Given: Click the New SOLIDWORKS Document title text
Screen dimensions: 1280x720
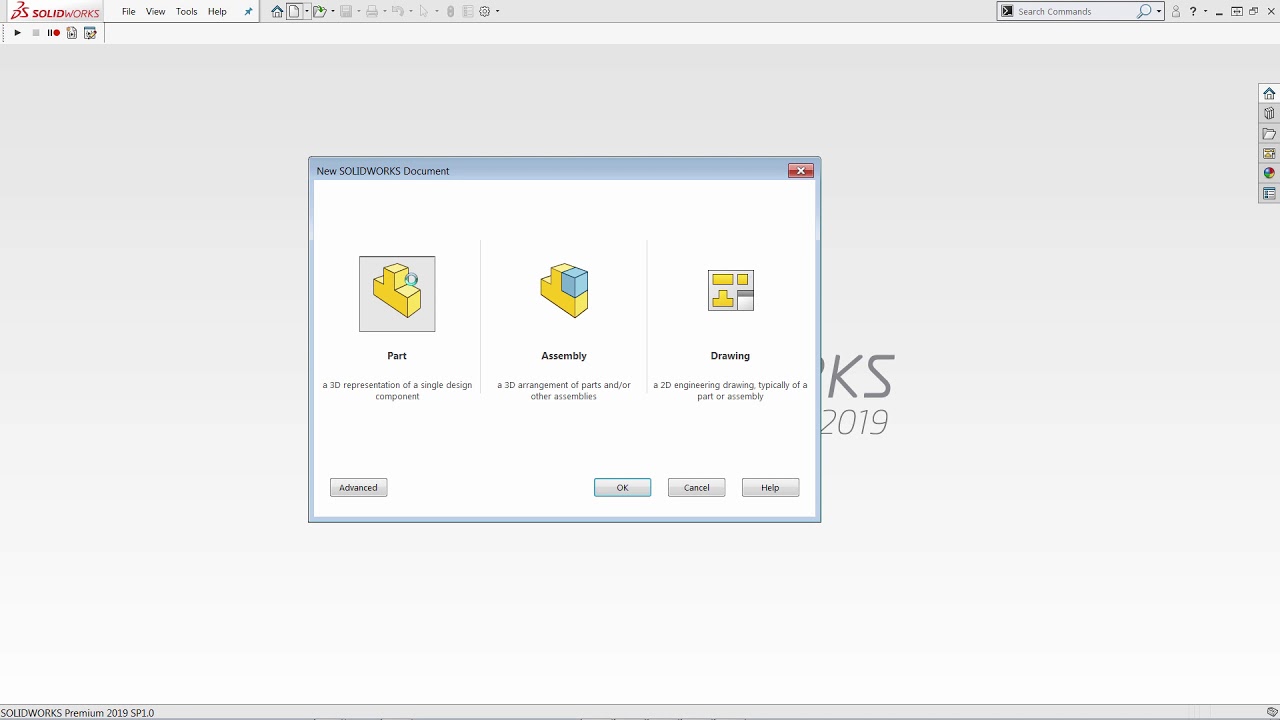Looking at the screenshot, I should tap(383, 171).
